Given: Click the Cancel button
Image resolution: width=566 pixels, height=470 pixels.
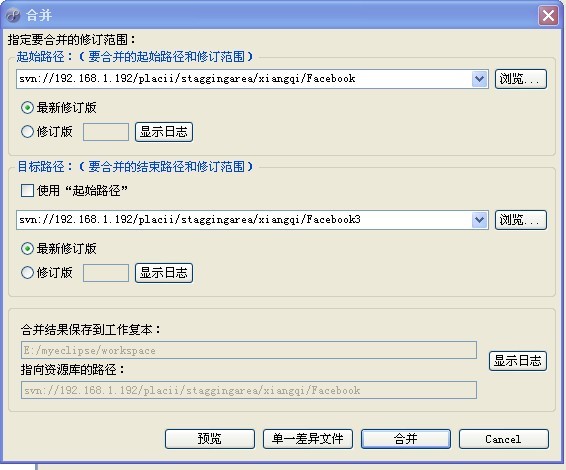Looking at the screenshot, I should coord(504,439).
